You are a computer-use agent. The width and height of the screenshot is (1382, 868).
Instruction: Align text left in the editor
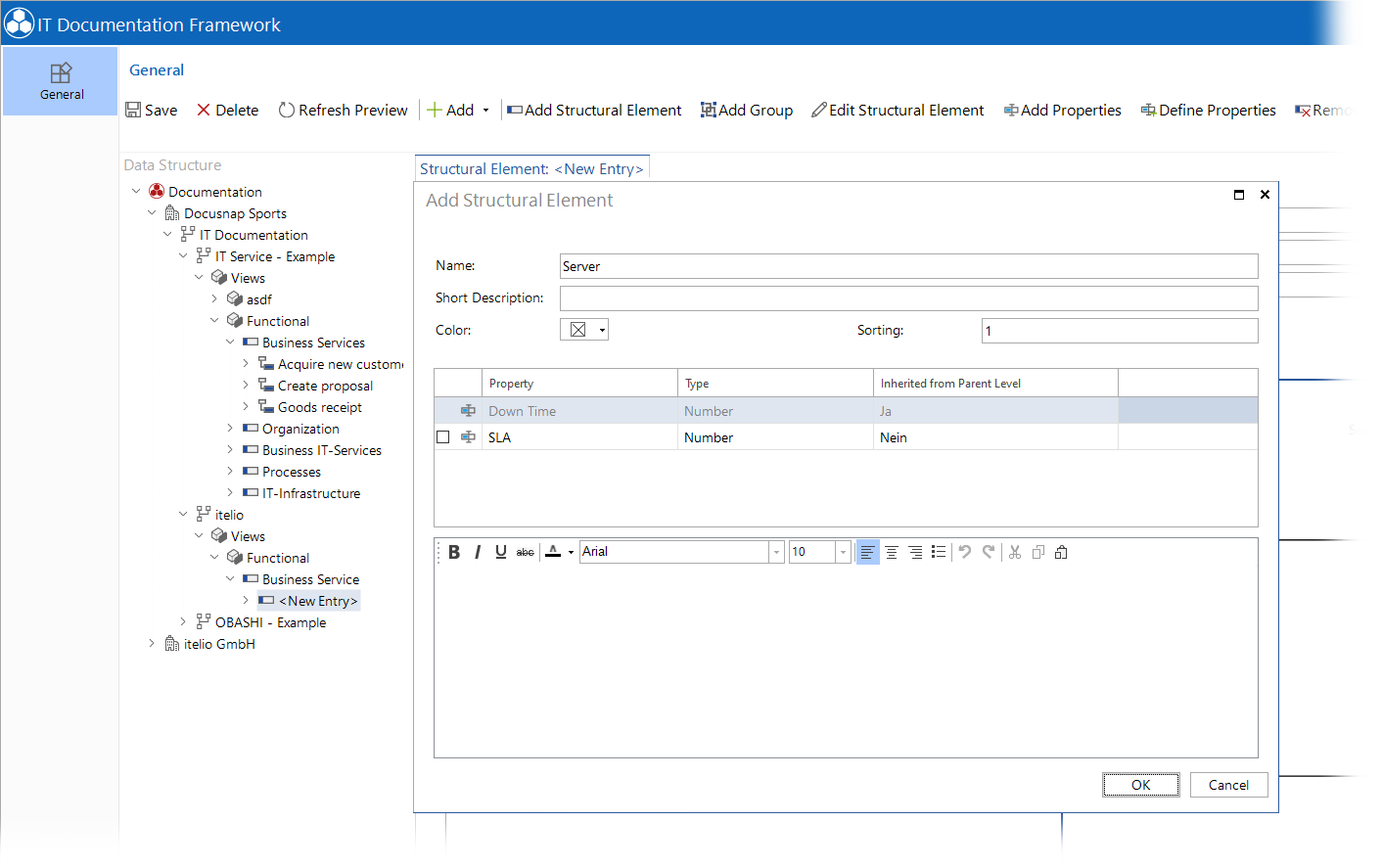(x=867, y=552)
